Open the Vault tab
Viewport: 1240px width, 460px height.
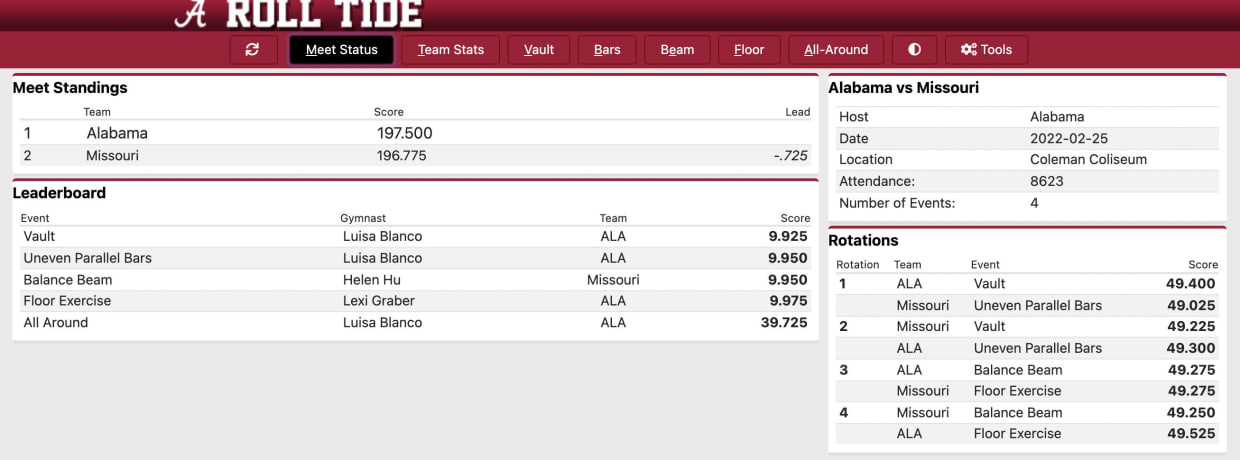click(539, 50)
